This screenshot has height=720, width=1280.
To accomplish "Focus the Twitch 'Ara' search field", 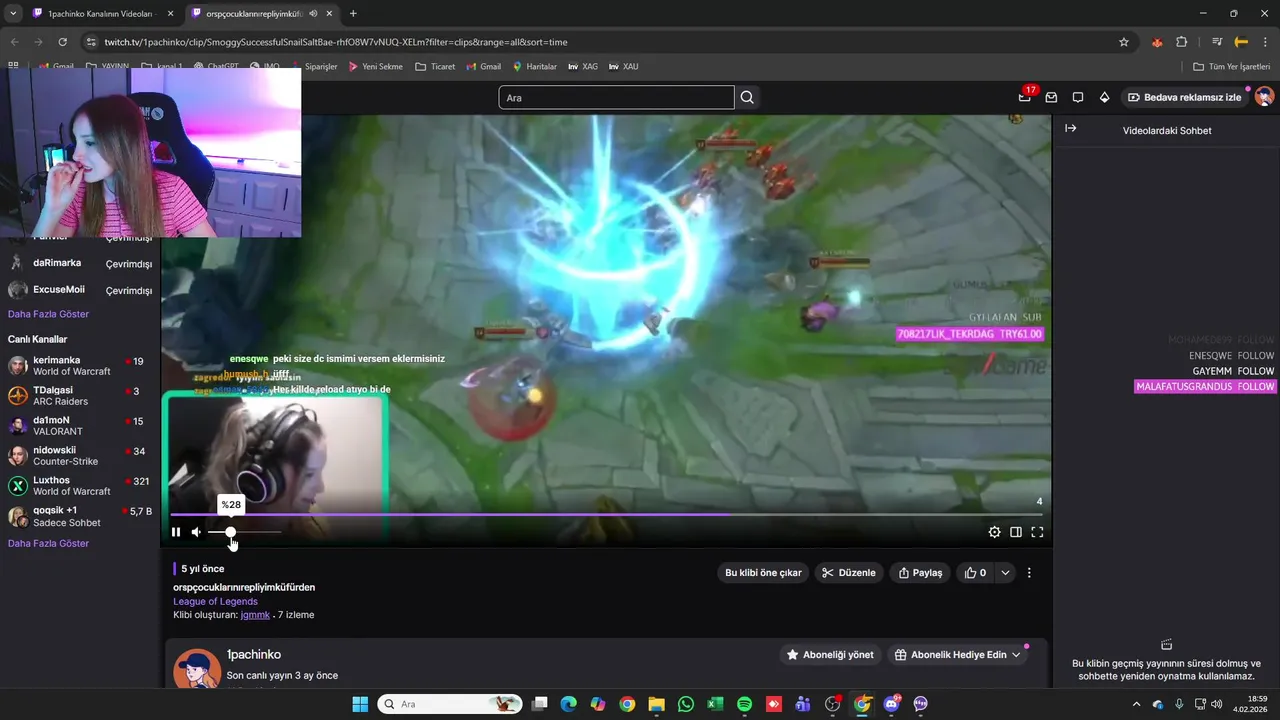I will [616, 97].
